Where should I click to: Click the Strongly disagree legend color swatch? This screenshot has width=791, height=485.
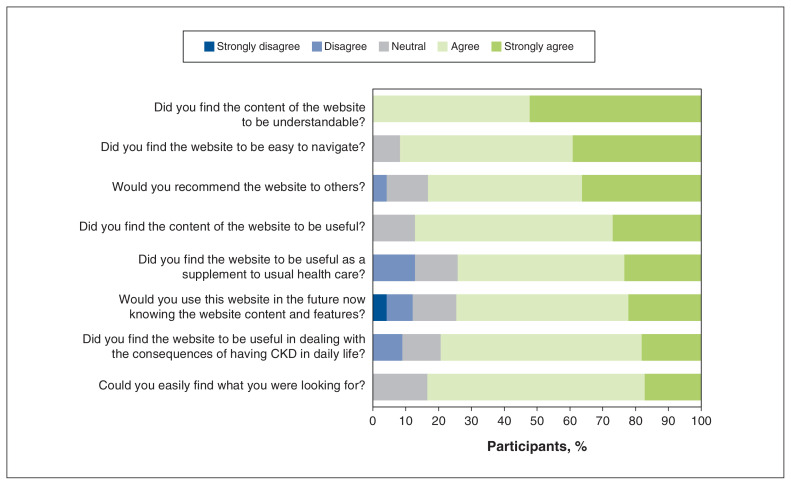point(209,46)
